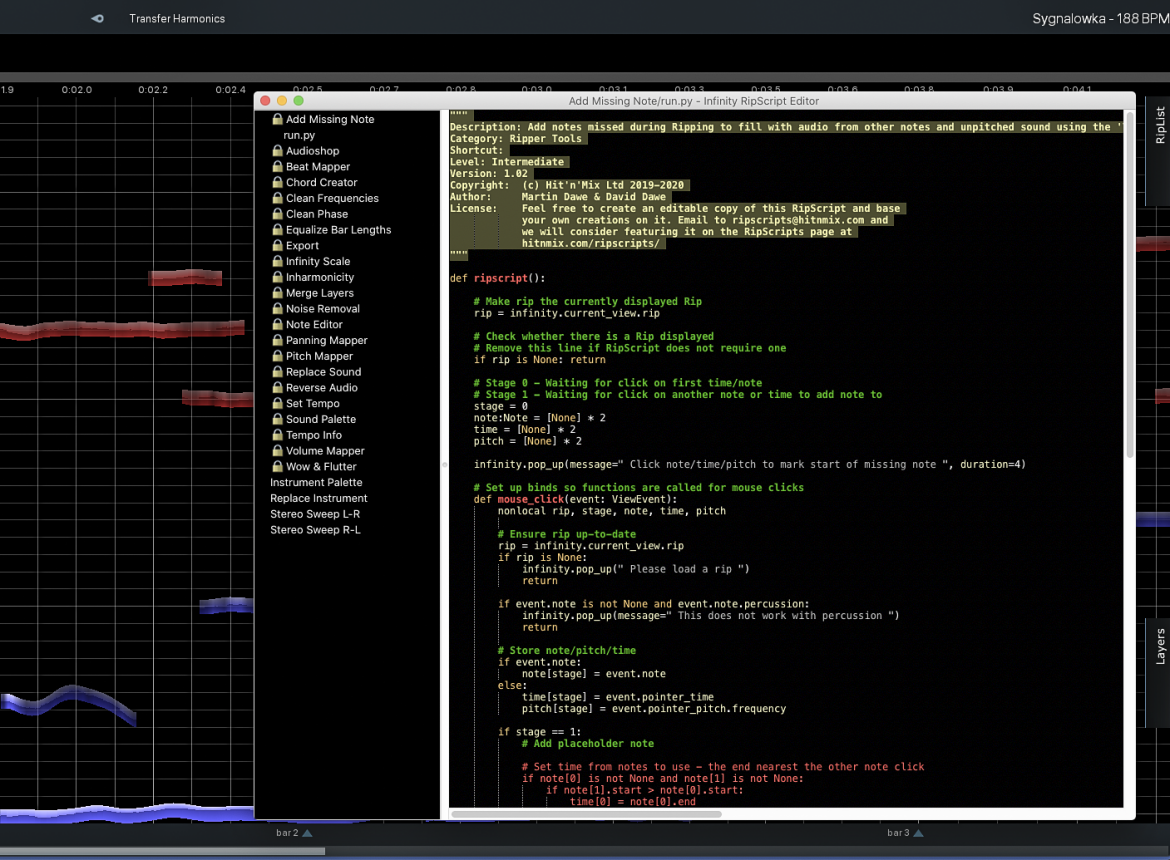Click the green zoom button of editor window
Image resolution: width=1170 pixels, height=860 pixels.
click(298, 101)
